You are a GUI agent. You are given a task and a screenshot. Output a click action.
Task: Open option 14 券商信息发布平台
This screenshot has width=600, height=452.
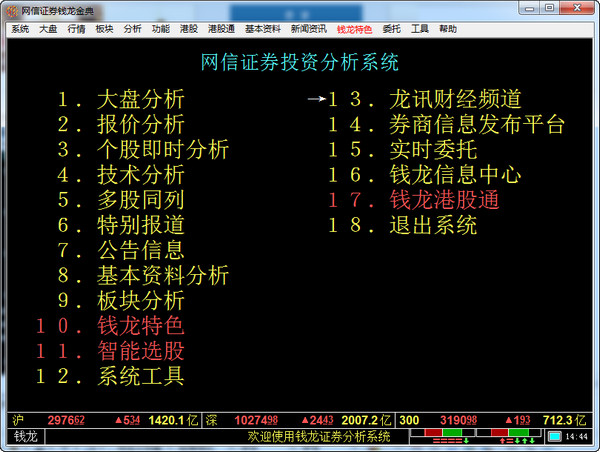(x=447, y=124)
